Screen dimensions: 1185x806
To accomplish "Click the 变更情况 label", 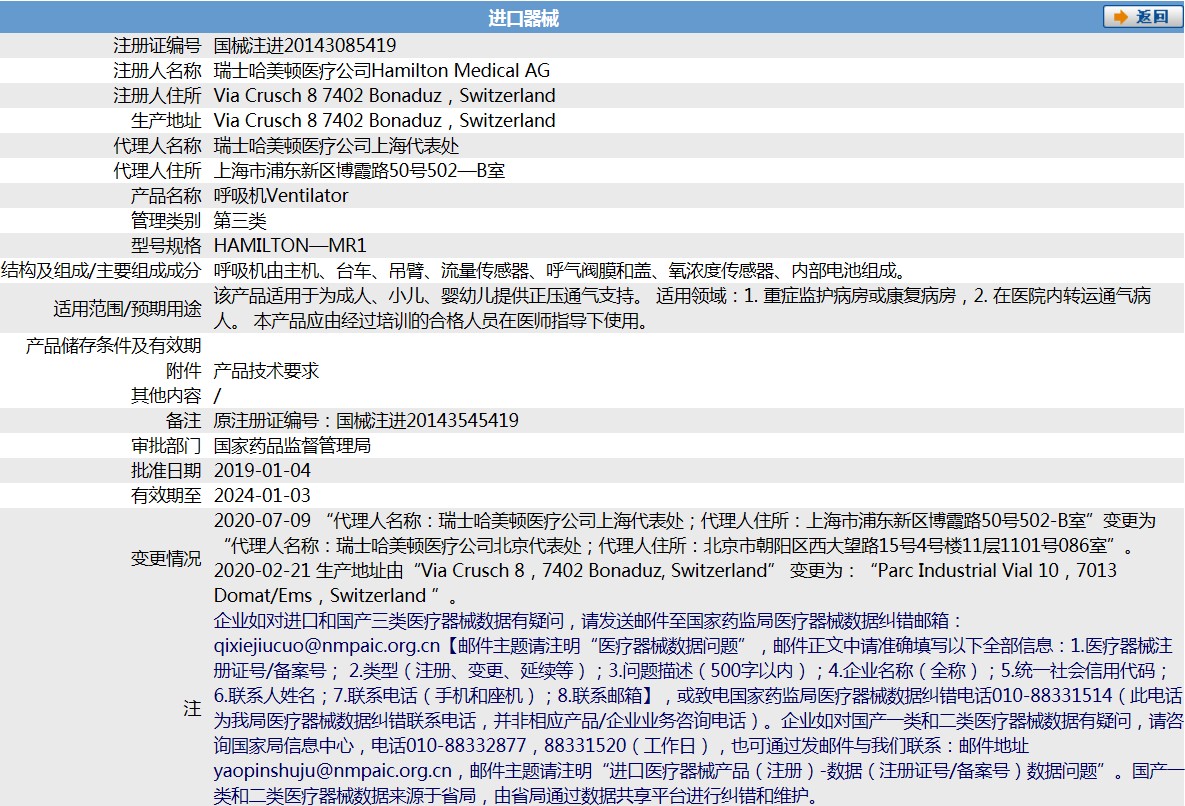I will [166, 558].
